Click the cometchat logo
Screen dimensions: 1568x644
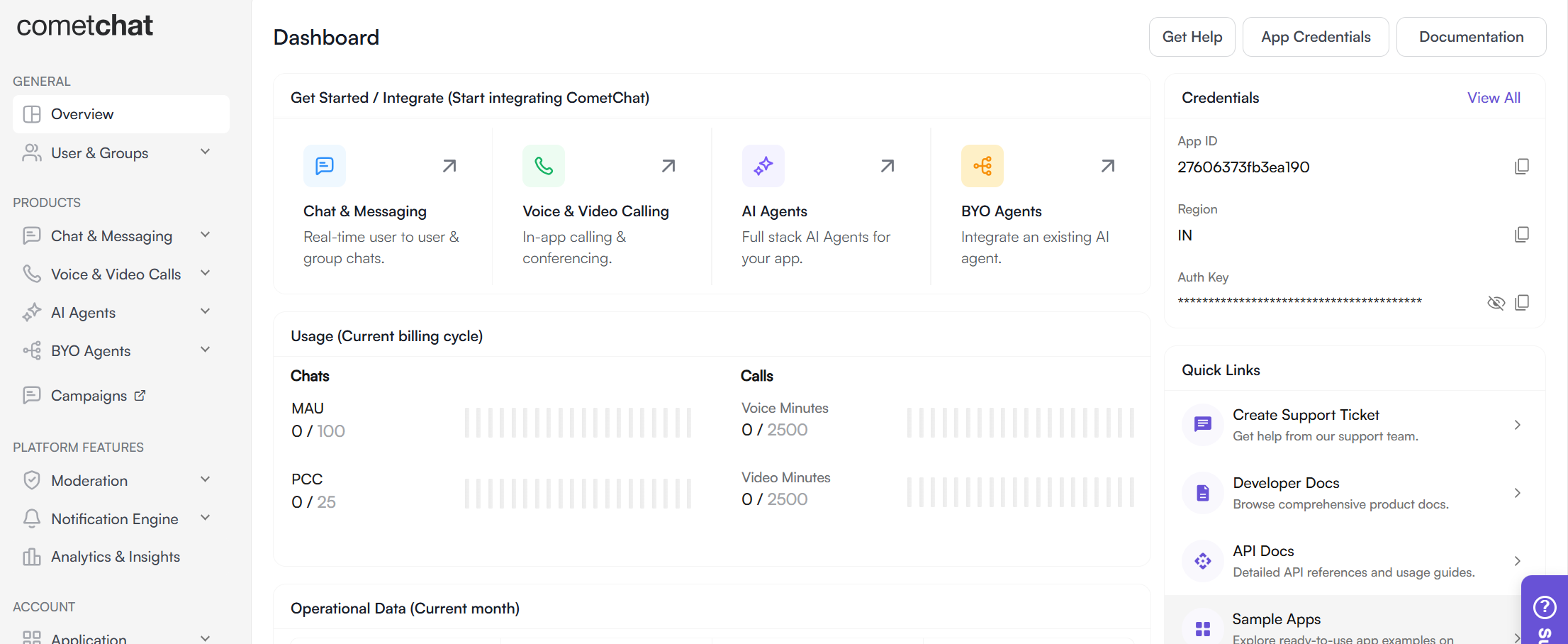click(84, 26)
